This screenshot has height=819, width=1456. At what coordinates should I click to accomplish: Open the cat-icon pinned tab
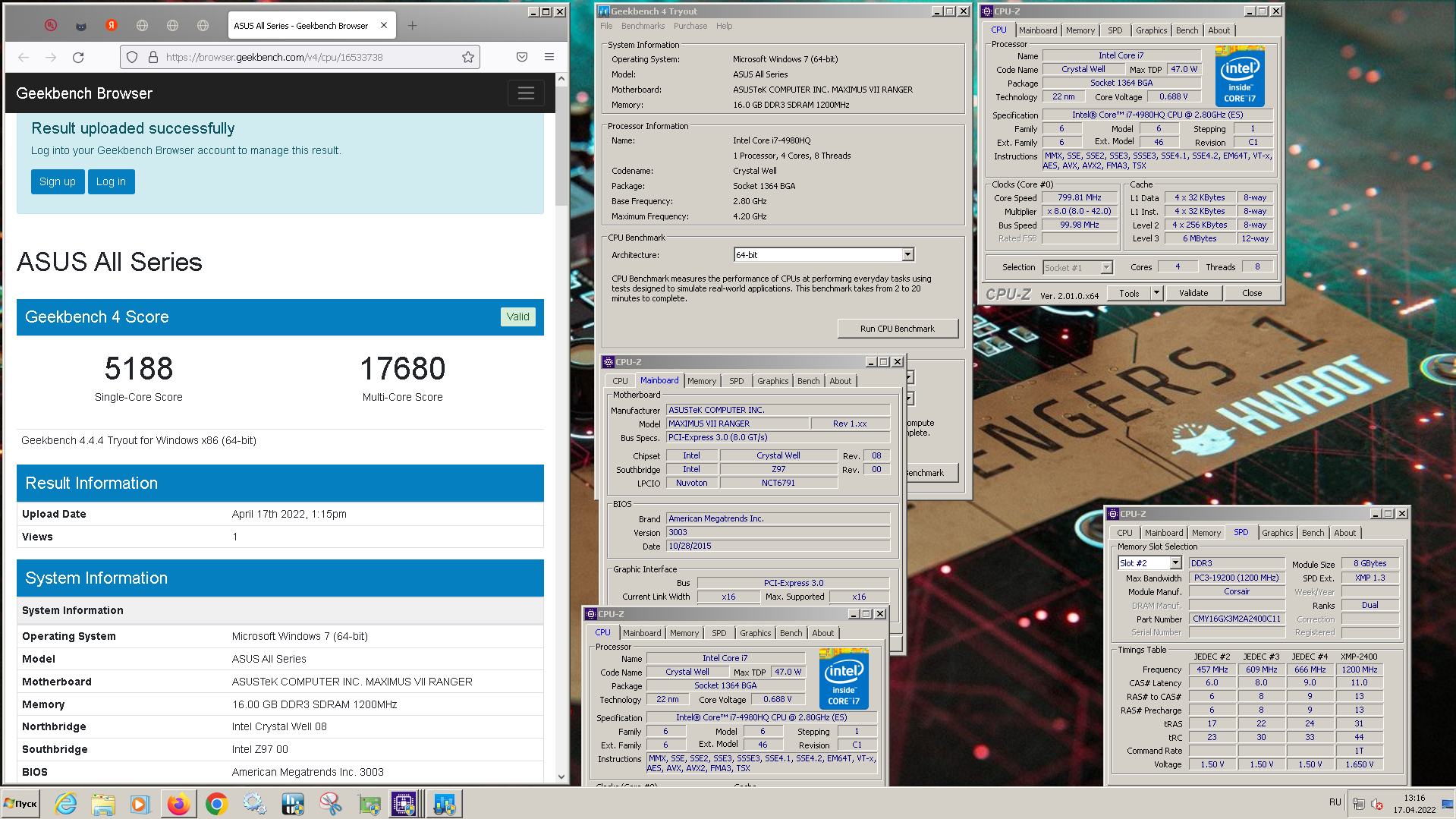(x=81, y=25)
